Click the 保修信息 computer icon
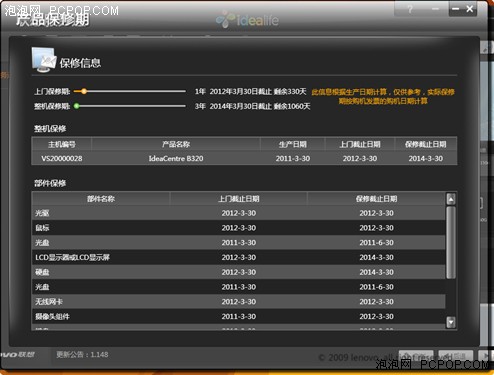Screen dimensions: 494x375 point(44,60)
